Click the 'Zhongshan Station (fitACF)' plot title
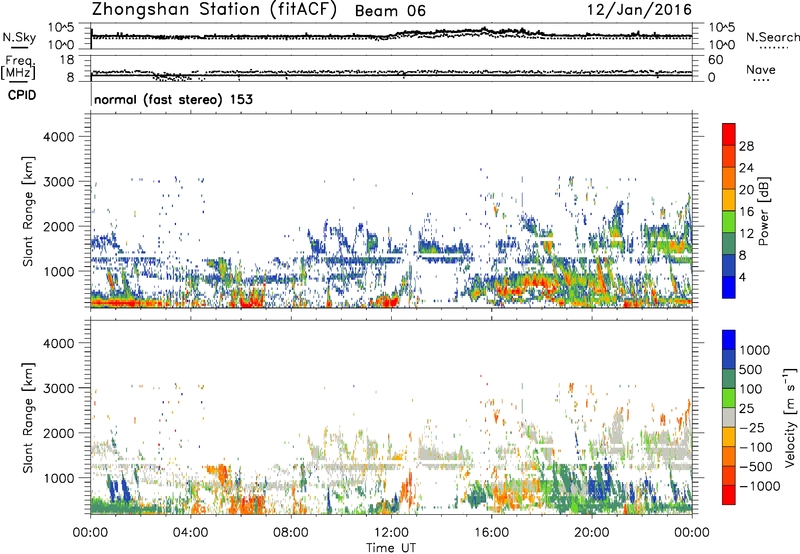Screen dimensions: 800x554 point(214,10)
